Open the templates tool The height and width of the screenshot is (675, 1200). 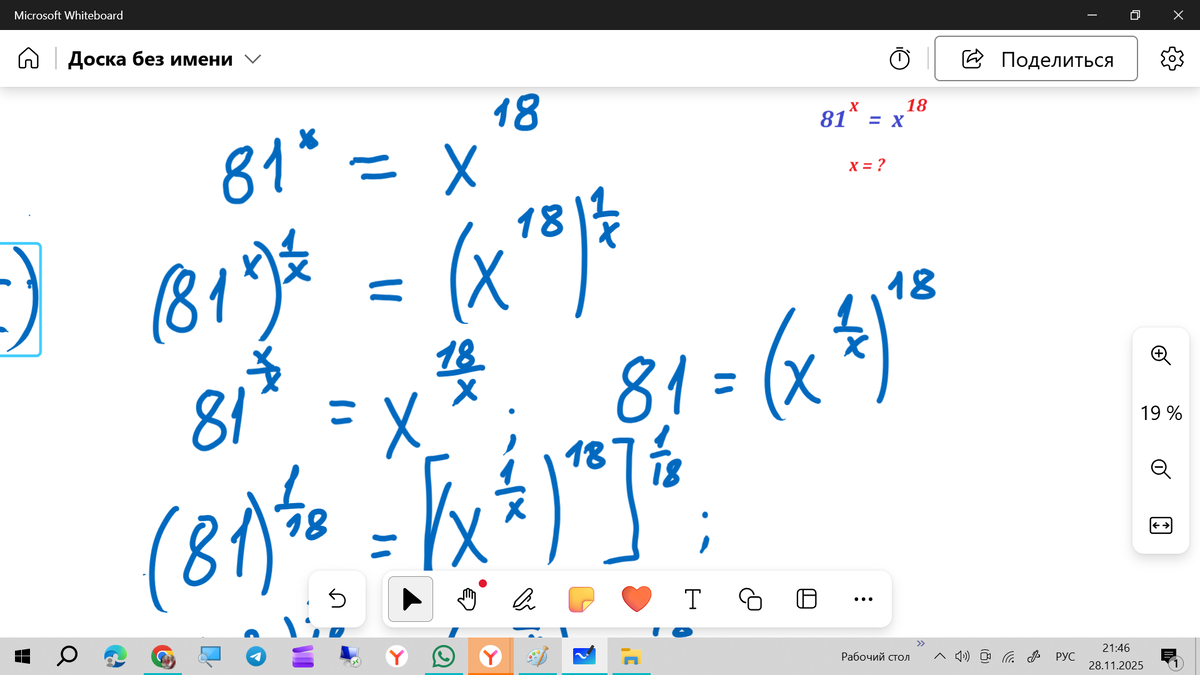click(807, 599)
